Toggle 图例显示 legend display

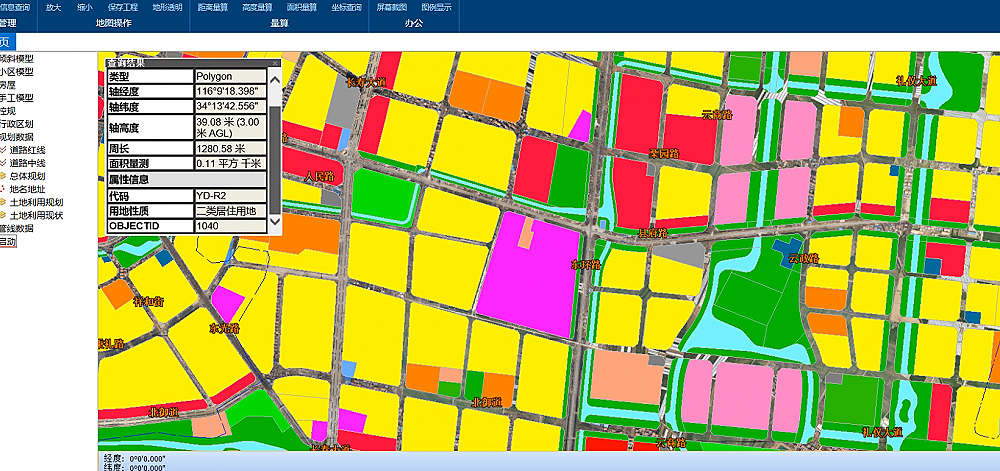[436, 7]
